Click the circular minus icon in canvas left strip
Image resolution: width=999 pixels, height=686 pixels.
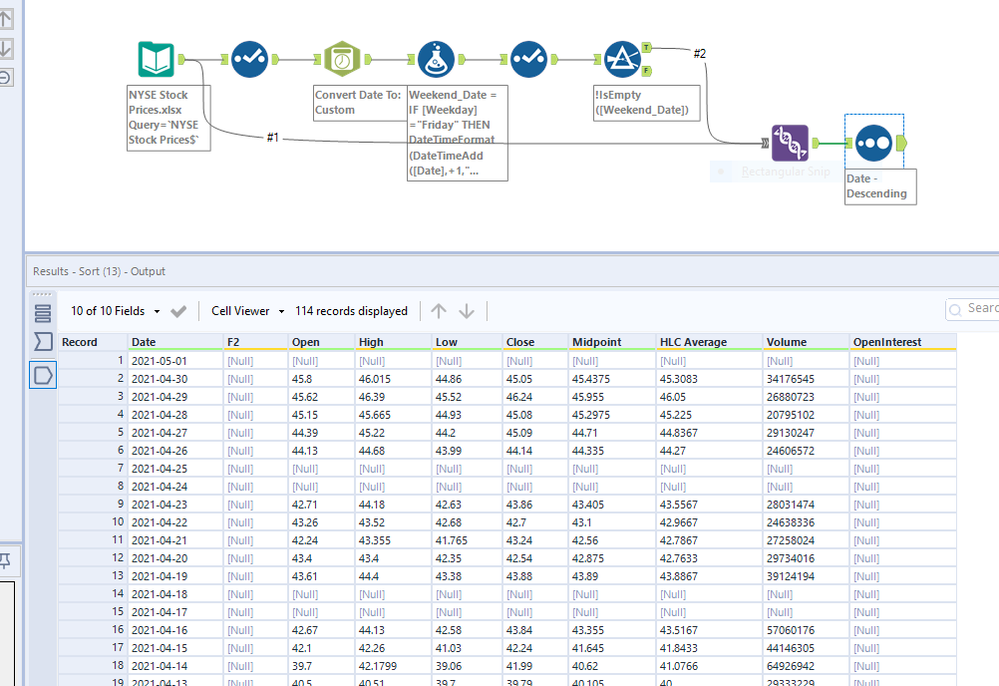[5, 78]
